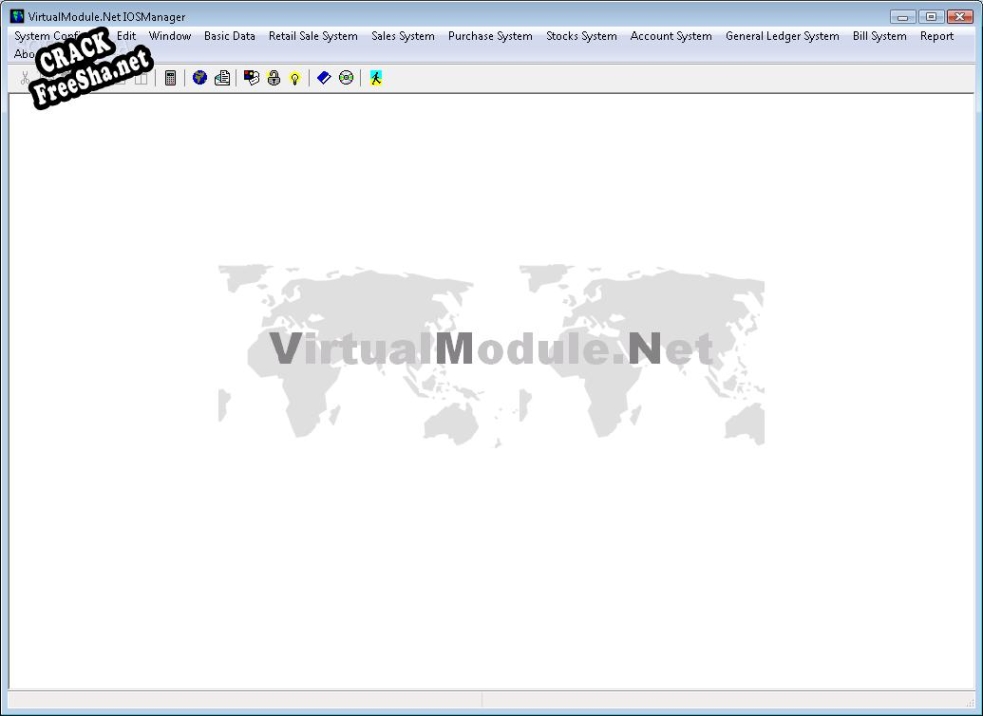
Task: Expand the Retail Sale System menu
Action: 313,36
